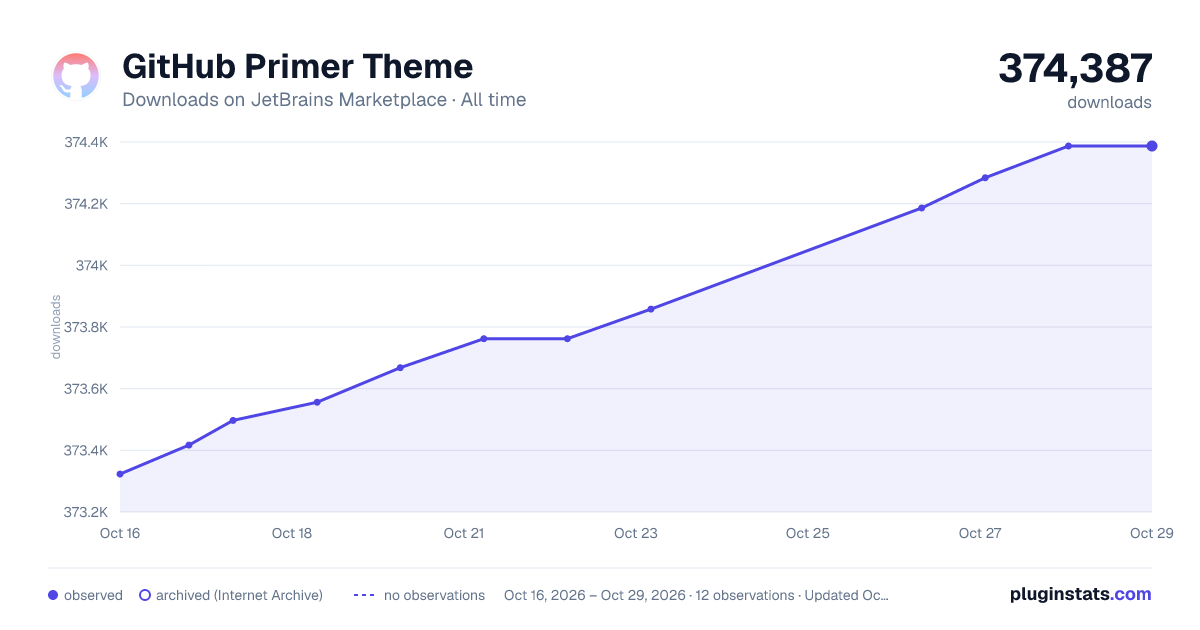Click the 374.2K y-axis label
Screen dimensions: 1200x630
[x=86, y=204]
